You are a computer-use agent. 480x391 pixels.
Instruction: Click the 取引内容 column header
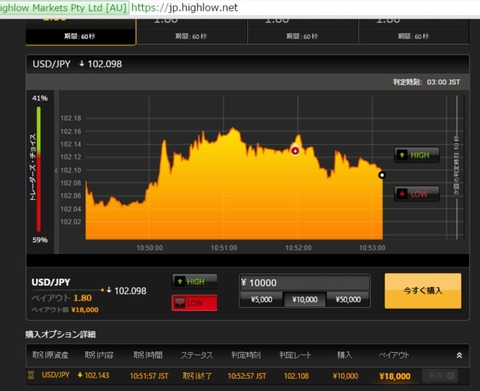coord(99,355)
